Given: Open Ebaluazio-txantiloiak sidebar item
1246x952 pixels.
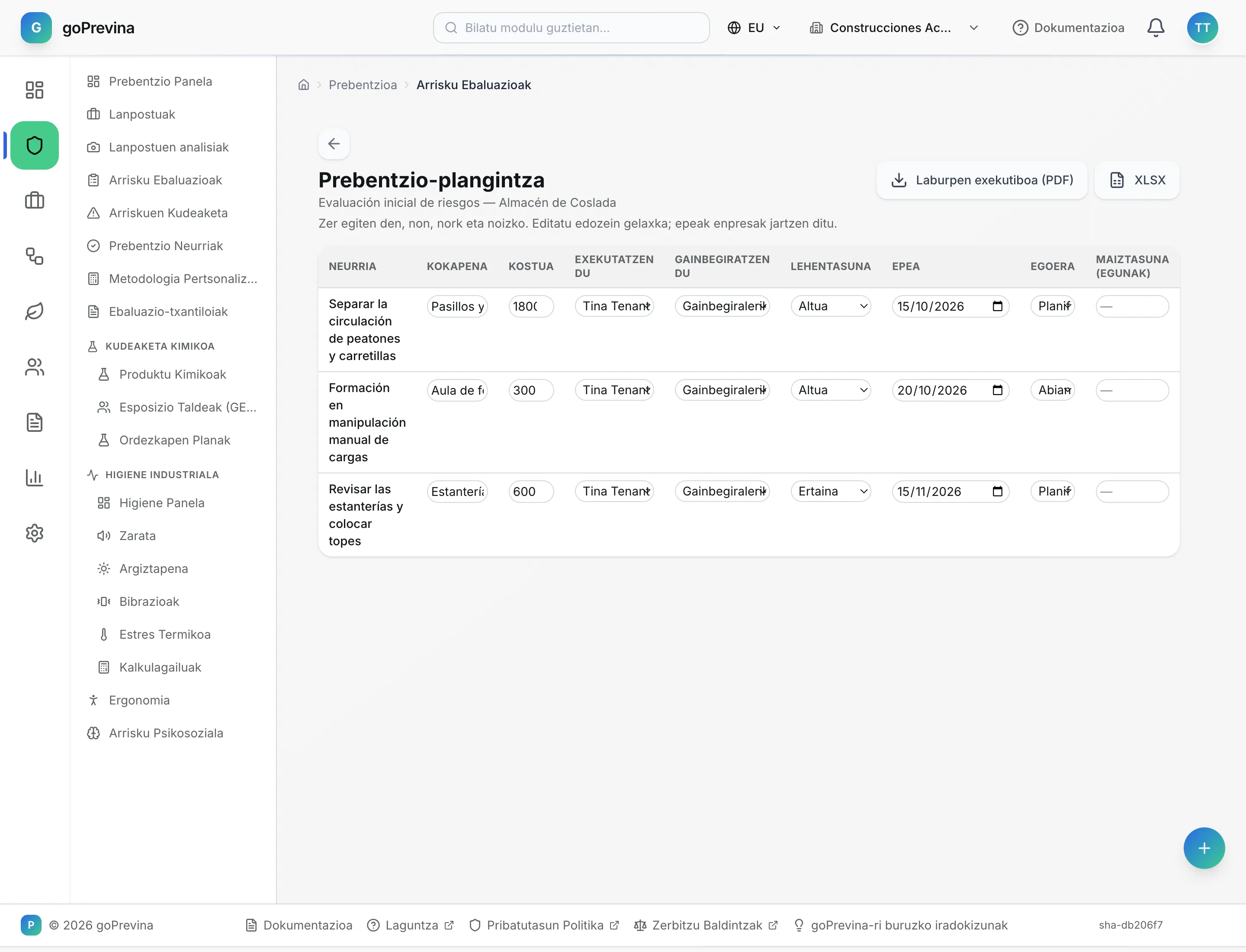Looking at the screenshot, I should (173, 312).
